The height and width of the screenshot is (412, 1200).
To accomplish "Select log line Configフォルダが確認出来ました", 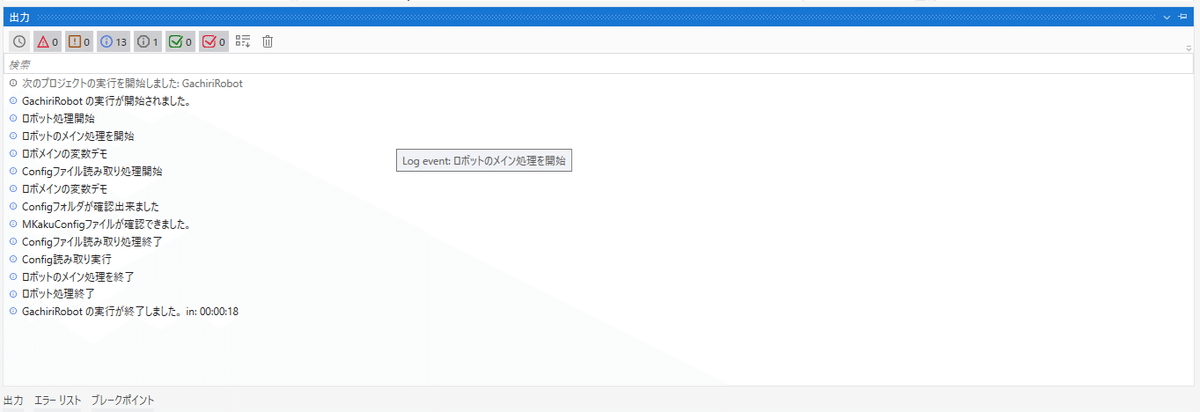I will 90,206.
